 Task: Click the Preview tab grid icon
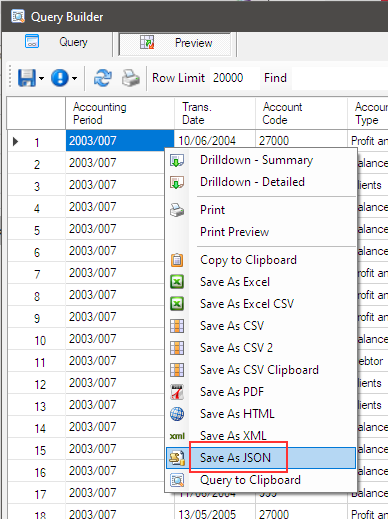pyautogui.click(x=147, y=42)
